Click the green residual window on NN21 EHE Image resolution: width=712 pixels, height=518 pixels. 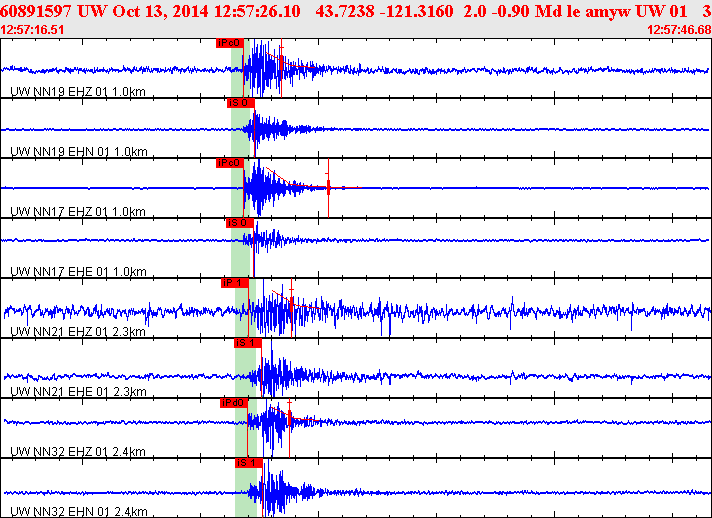(248, 368)
